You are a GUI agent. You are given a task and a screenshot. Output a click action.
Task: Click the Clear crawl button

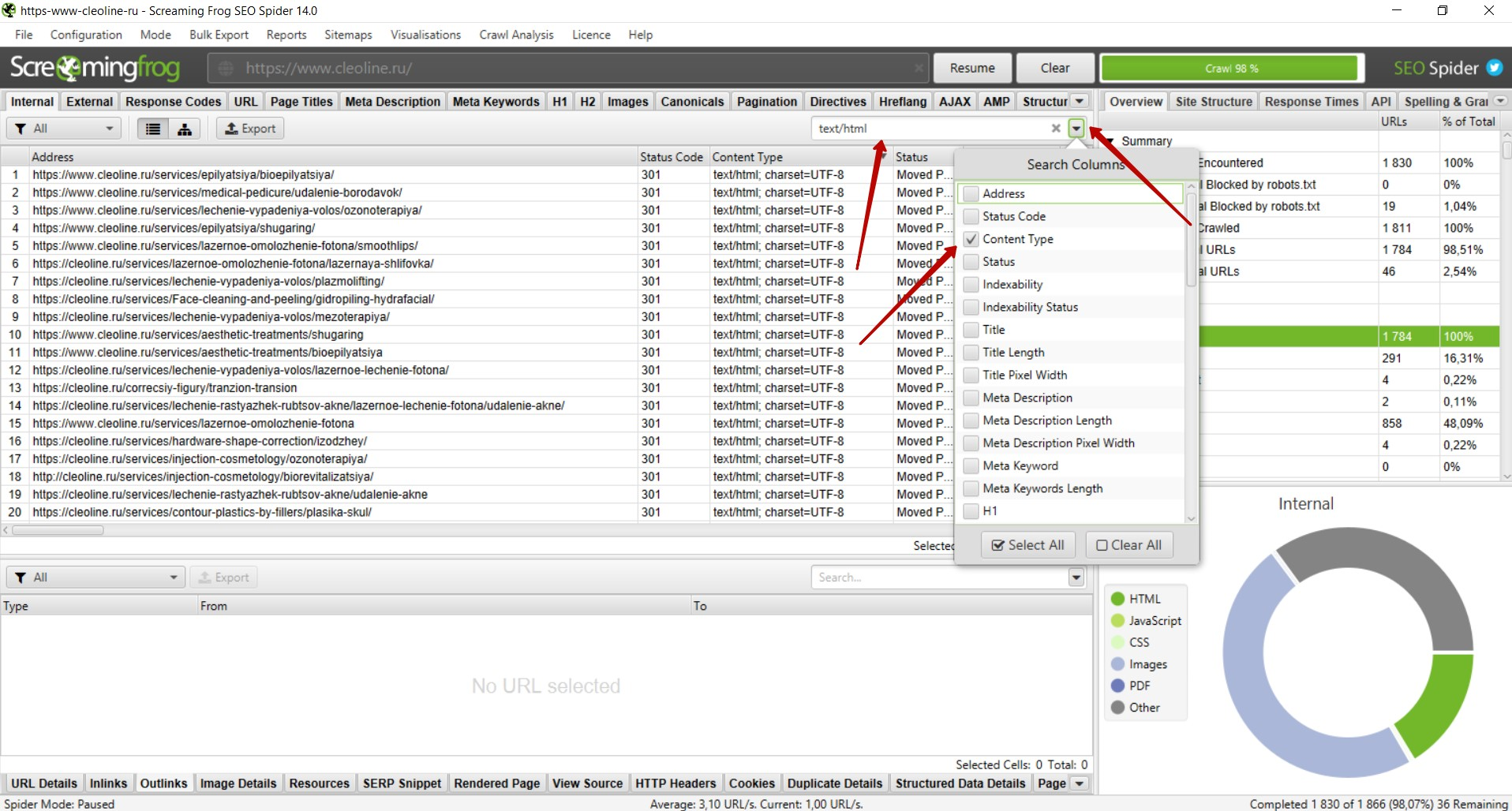[x=1055, y=68]
